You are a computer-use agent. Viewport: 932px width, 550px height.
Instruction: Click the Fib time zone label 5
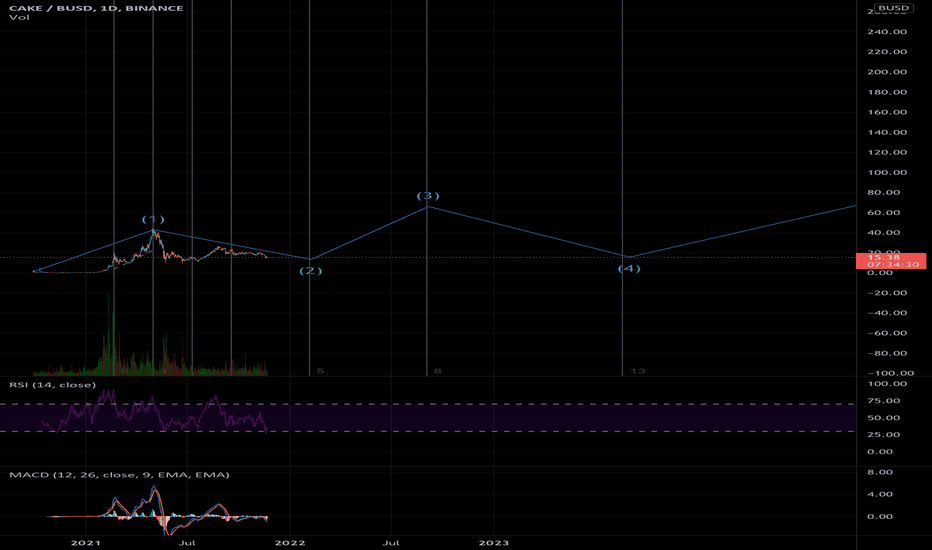[x=320, y=371]
